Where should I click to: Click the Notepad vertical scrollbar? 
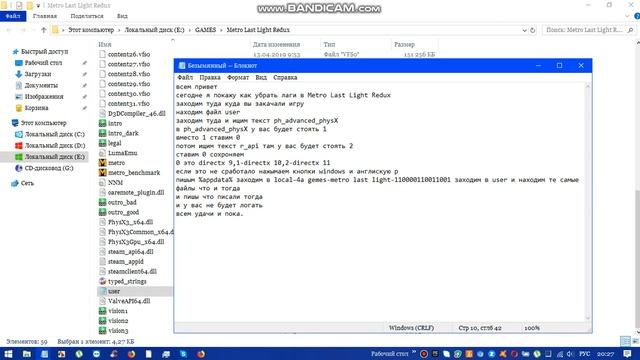[588, 202]
